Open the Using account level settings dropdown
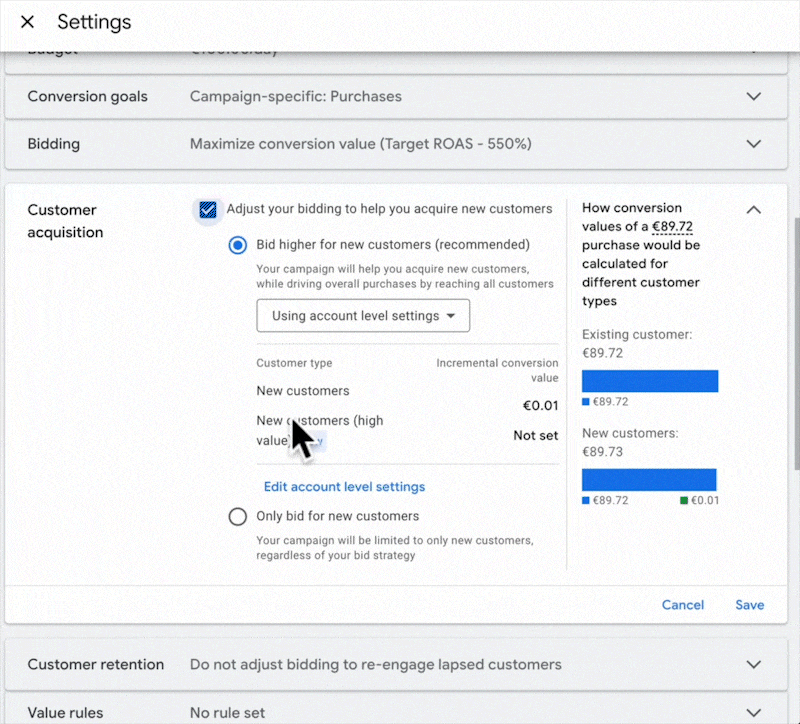Screen dimensions: 800x724 coord(363,316)
